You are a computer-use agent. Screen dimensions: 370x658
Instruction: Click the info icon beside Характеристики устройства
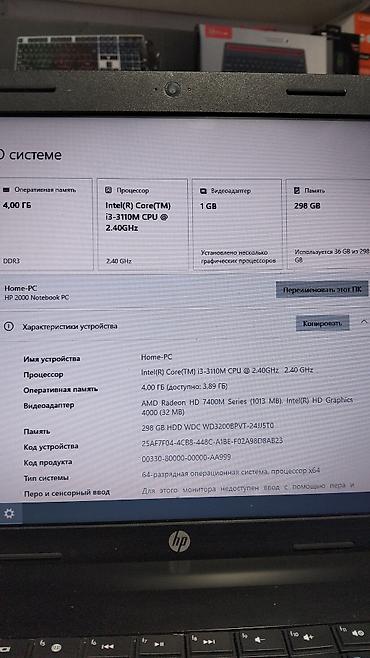(x=8, y=326)
